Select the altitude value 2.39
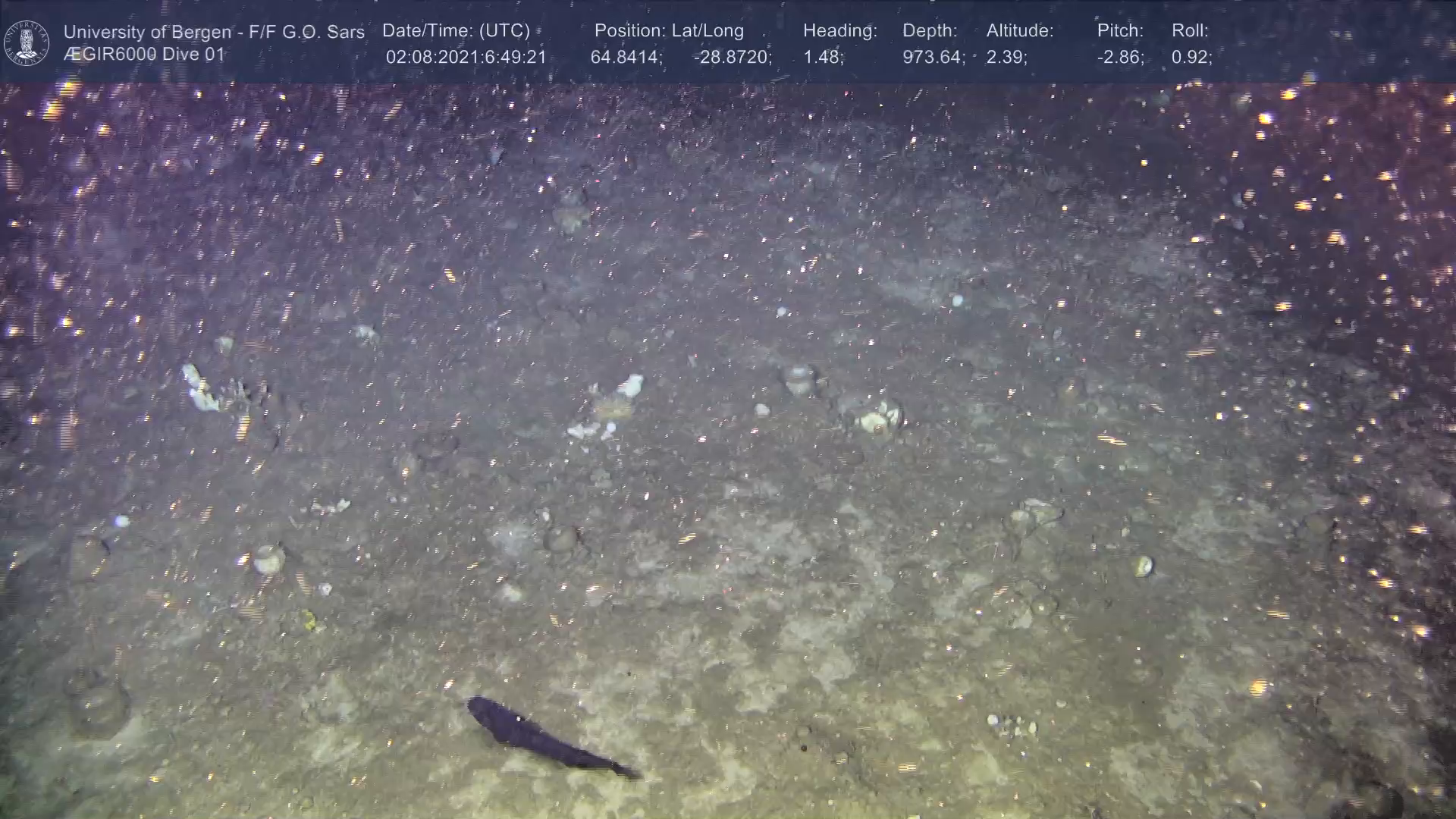 1006,58
